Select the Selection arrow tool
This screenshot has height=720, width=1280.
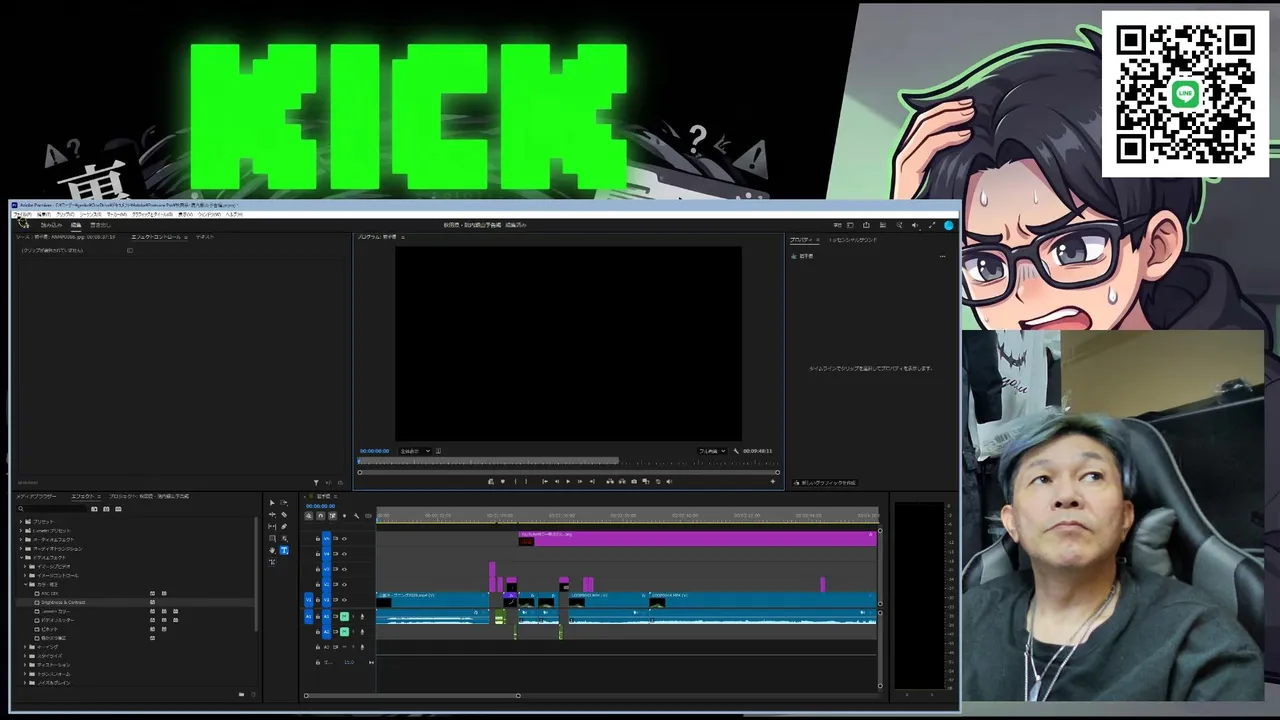pos(272,503)
